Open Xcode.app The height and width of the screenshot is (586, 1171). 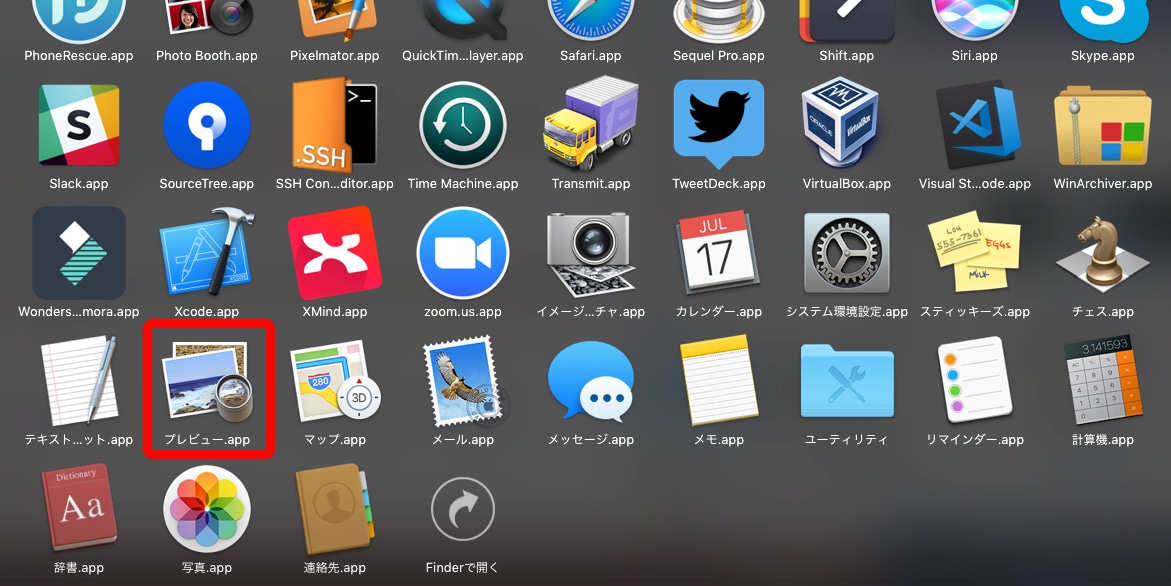[x=207, y=252]
